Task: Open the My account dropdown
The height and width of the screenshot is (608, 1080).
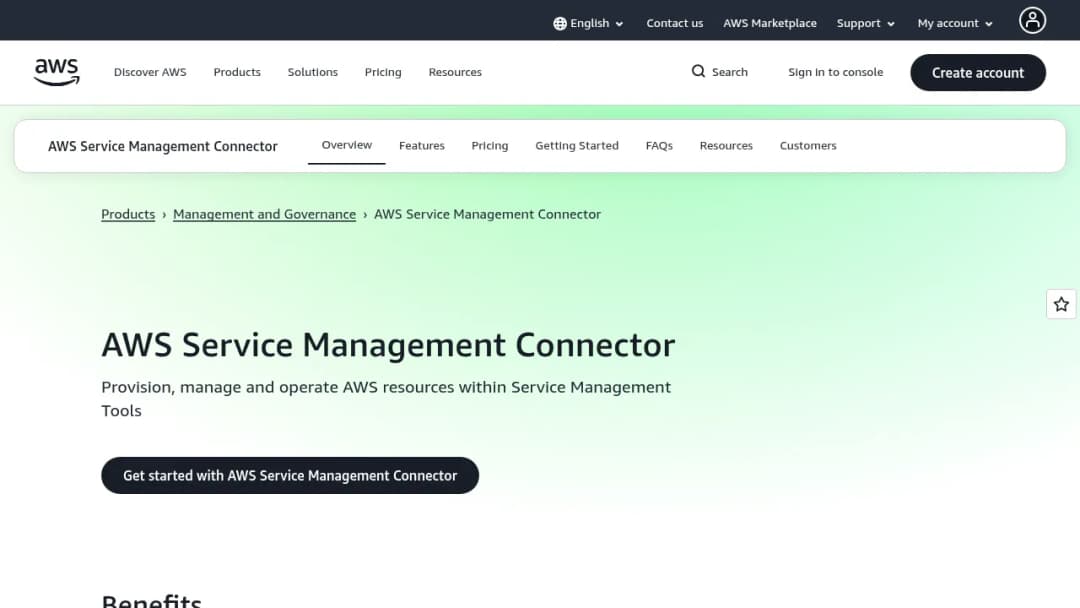Action: click(x=955, y=23)
